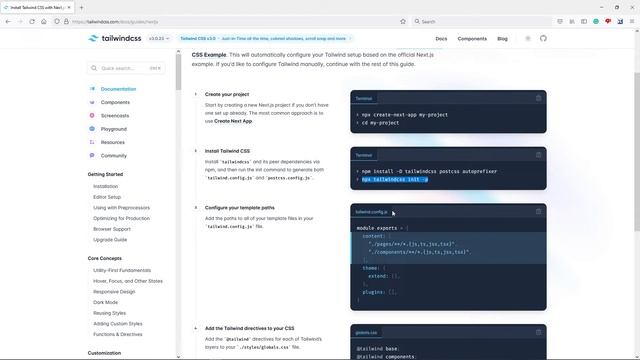Click the address bar URL
Screen dimensions: 640x360
(115, 22)
